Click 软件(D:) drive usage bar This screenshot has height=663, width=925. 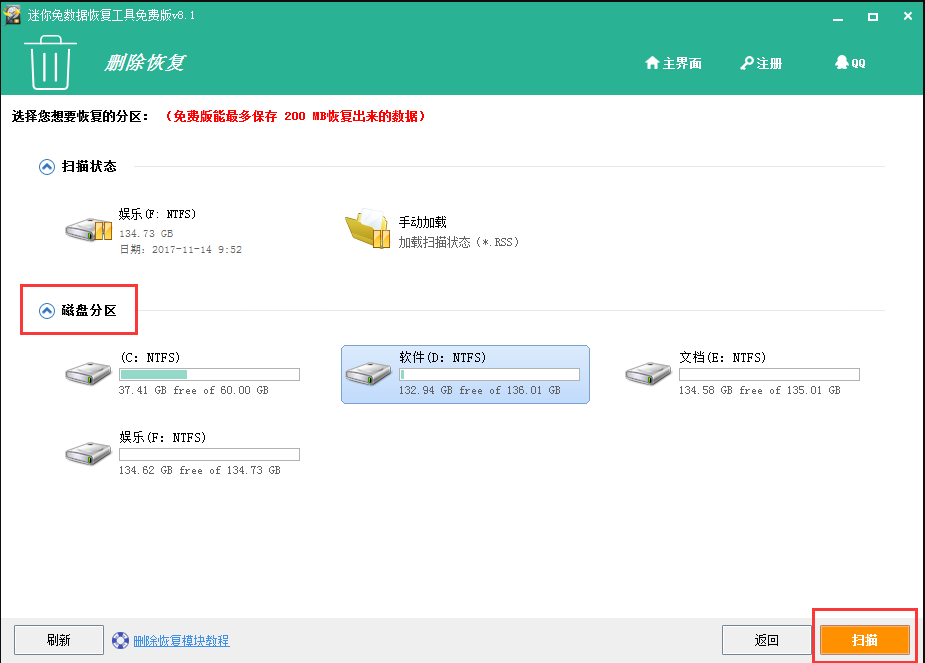(x=490, y=375)
